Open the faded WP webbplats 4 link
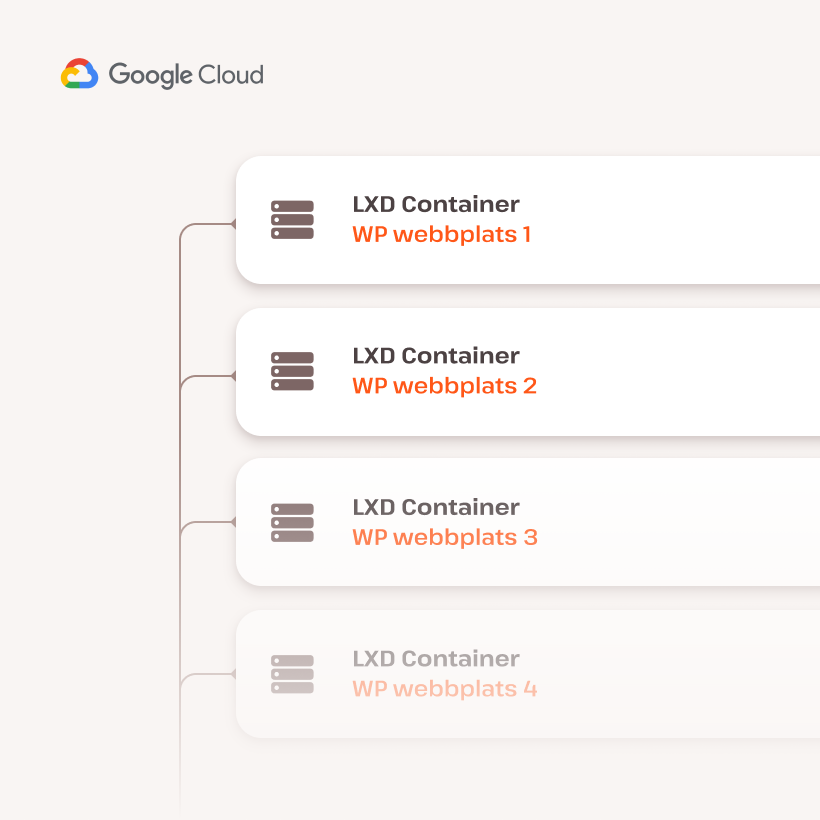820x820 pixels. pyautogui.click(x=445, y=689)
